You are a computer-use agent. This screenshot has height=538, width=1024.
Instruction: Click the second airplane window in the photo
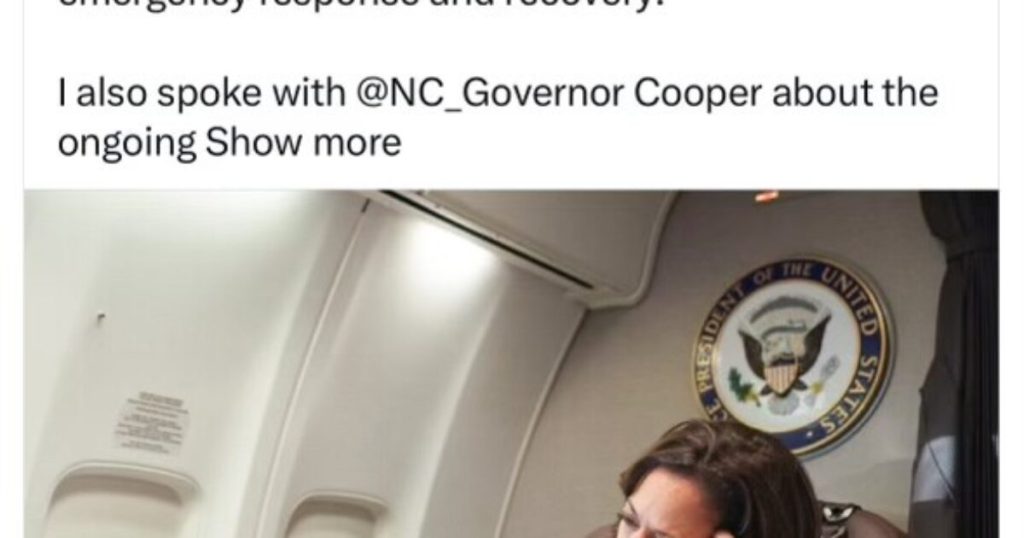[338, 516]
